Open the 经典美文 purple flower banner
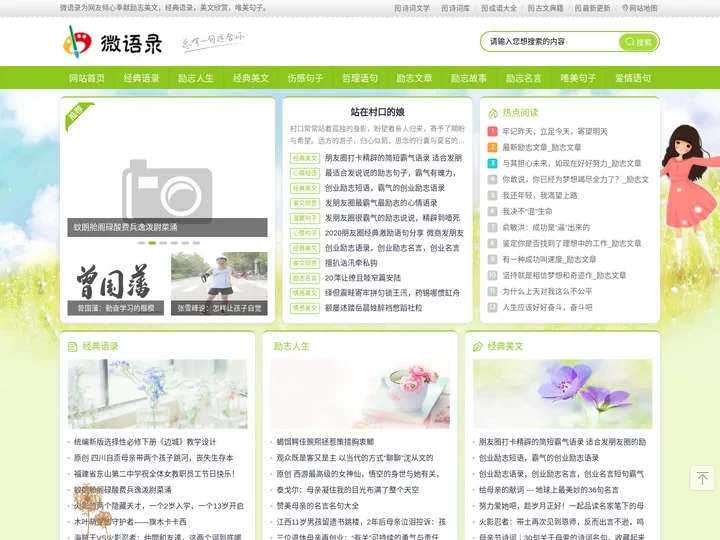Screen dimensions: 720x540 tap(562, 394)
